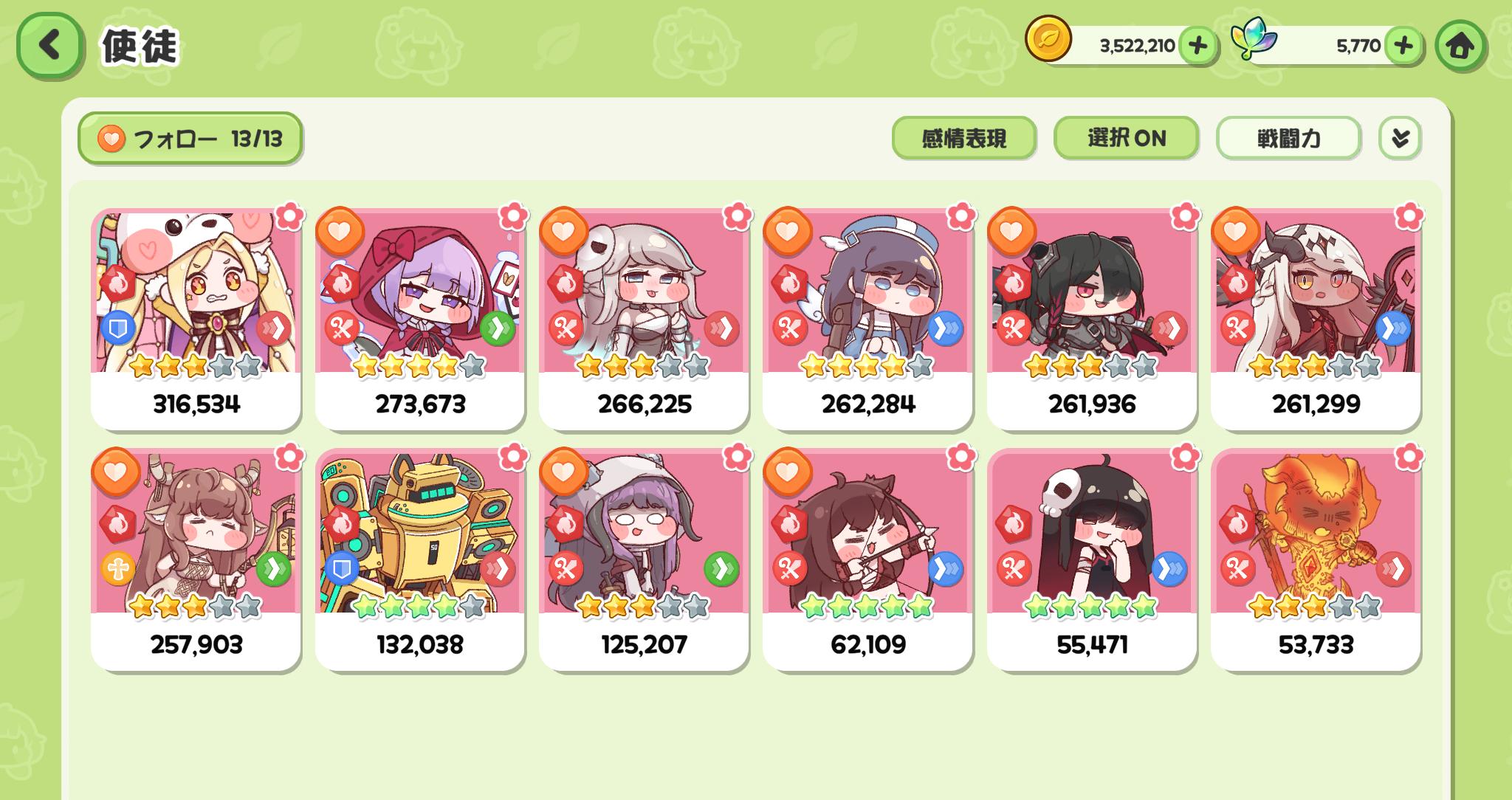Image resolution: width=1512 pixels, height=800 pixels.
Task: Click the pink flower badge on the 273,673 card
Action: pyautogui.click(x=512, y=217)
